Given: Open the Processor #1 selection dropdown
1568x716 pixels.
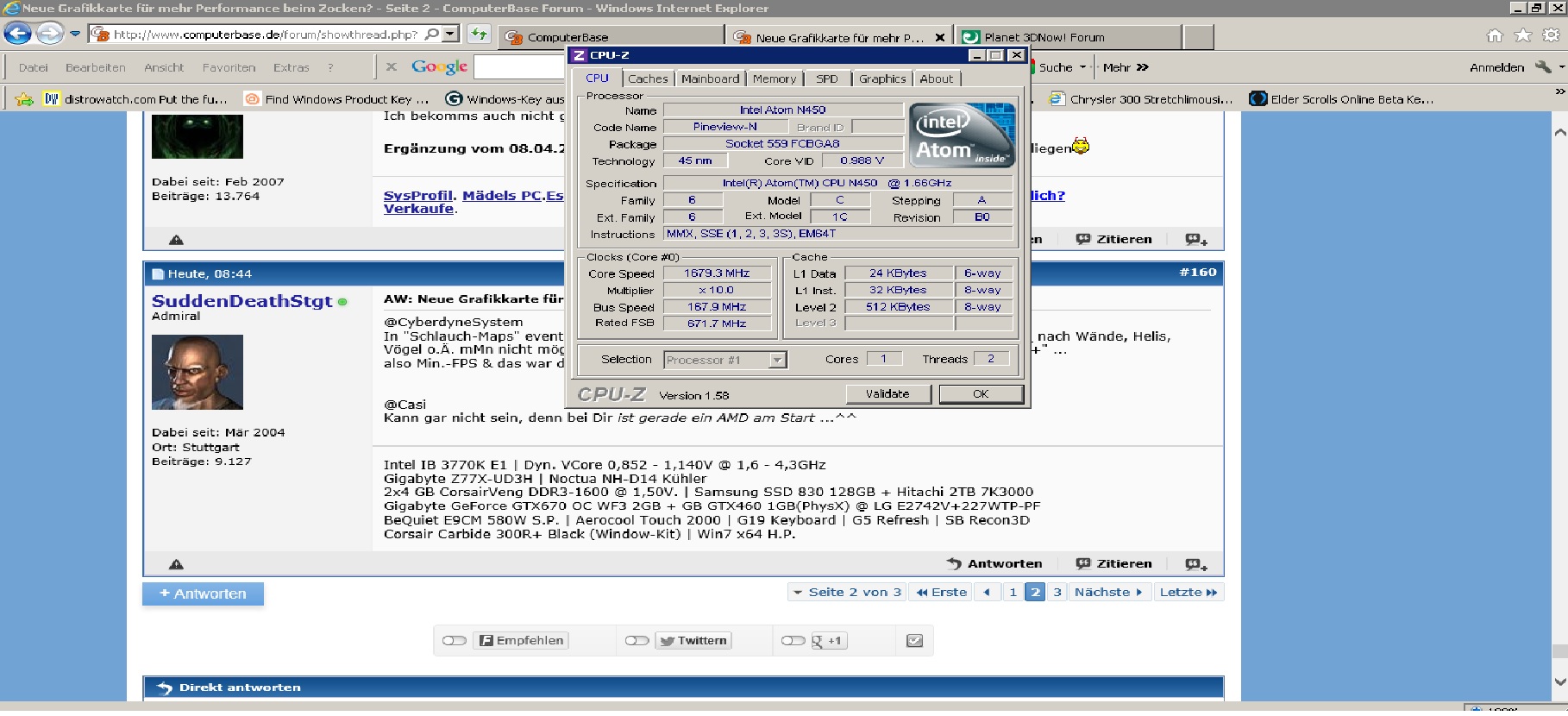Looking at the screenshot, I should tap(725, 360).
